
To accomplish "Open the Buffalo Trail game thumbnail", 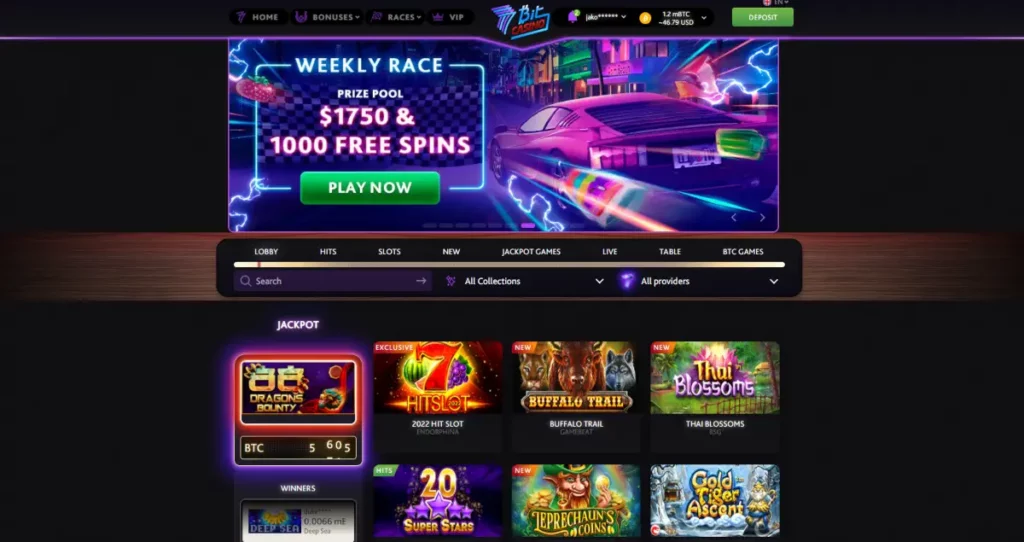I will click(575, 377).
